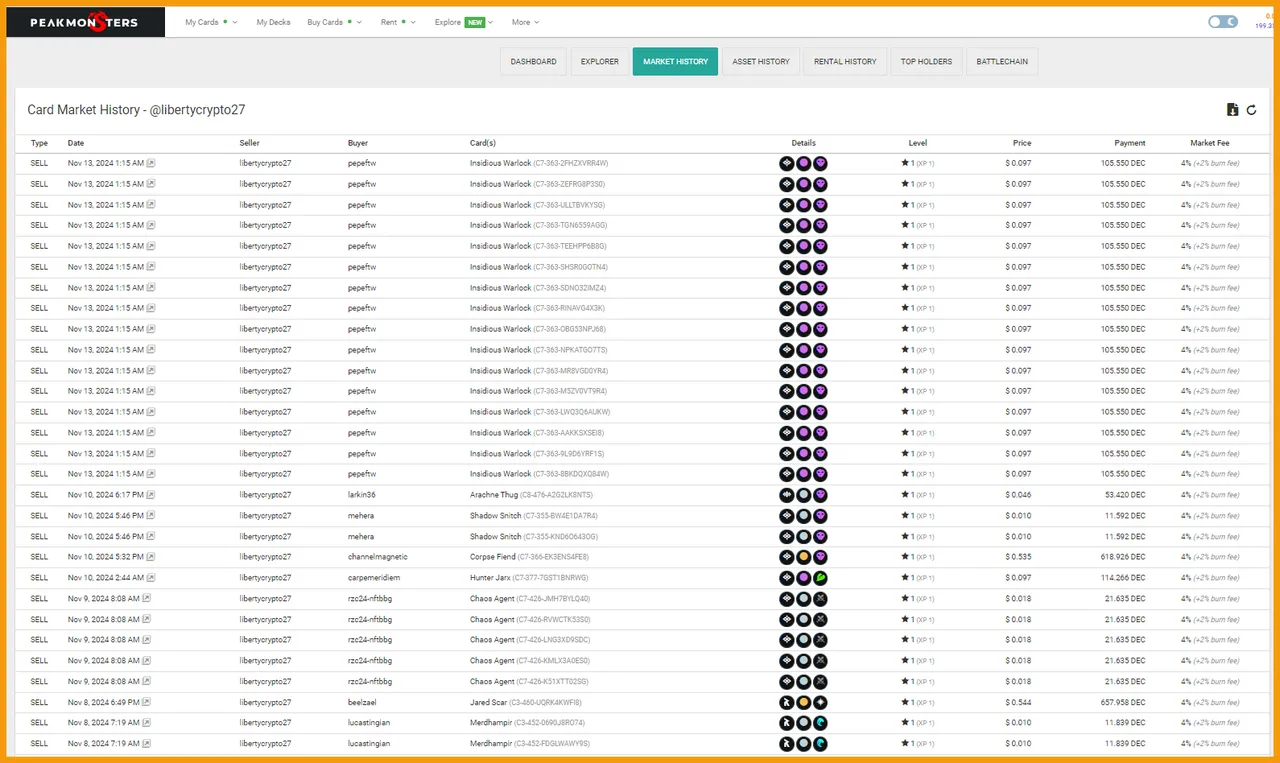The image size is (1280, 763).
Task: Open the Corpse Fiend card link
Action: point(494,557)
